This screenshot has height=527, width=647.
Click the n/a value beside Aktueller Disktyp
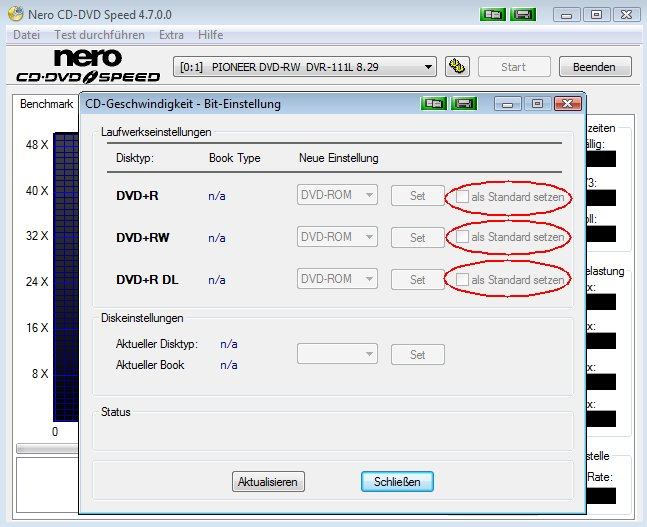(x=229, y=344)
